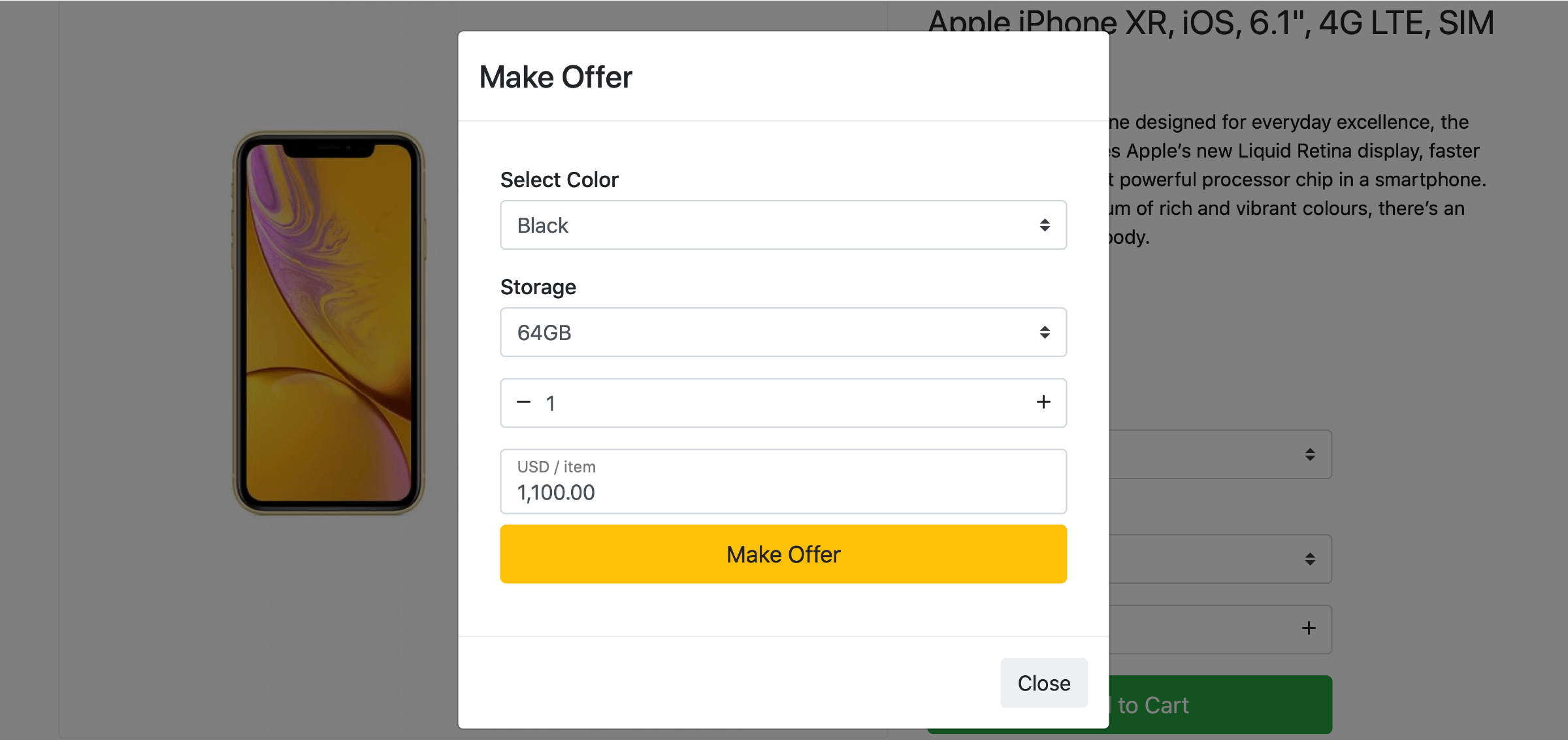Decrease quantity with the minus icon
Viewport: 1568px width, 740px height.
[523, 403]
